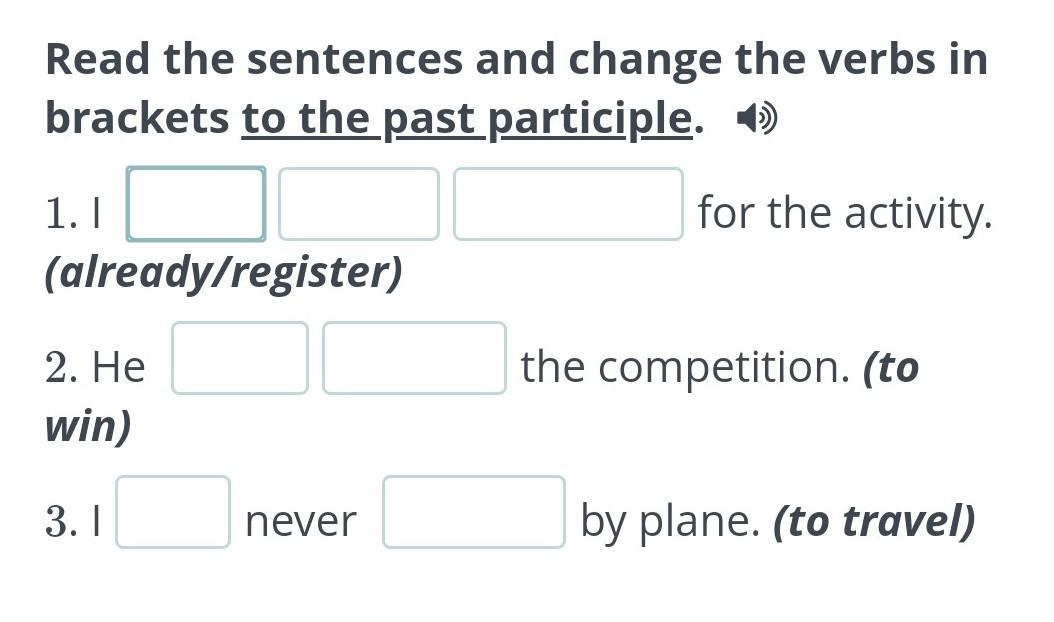The height and width of the screenshot is (622, 1054).
Task: Click the blank before 'for the activity'
Action: 569,204
